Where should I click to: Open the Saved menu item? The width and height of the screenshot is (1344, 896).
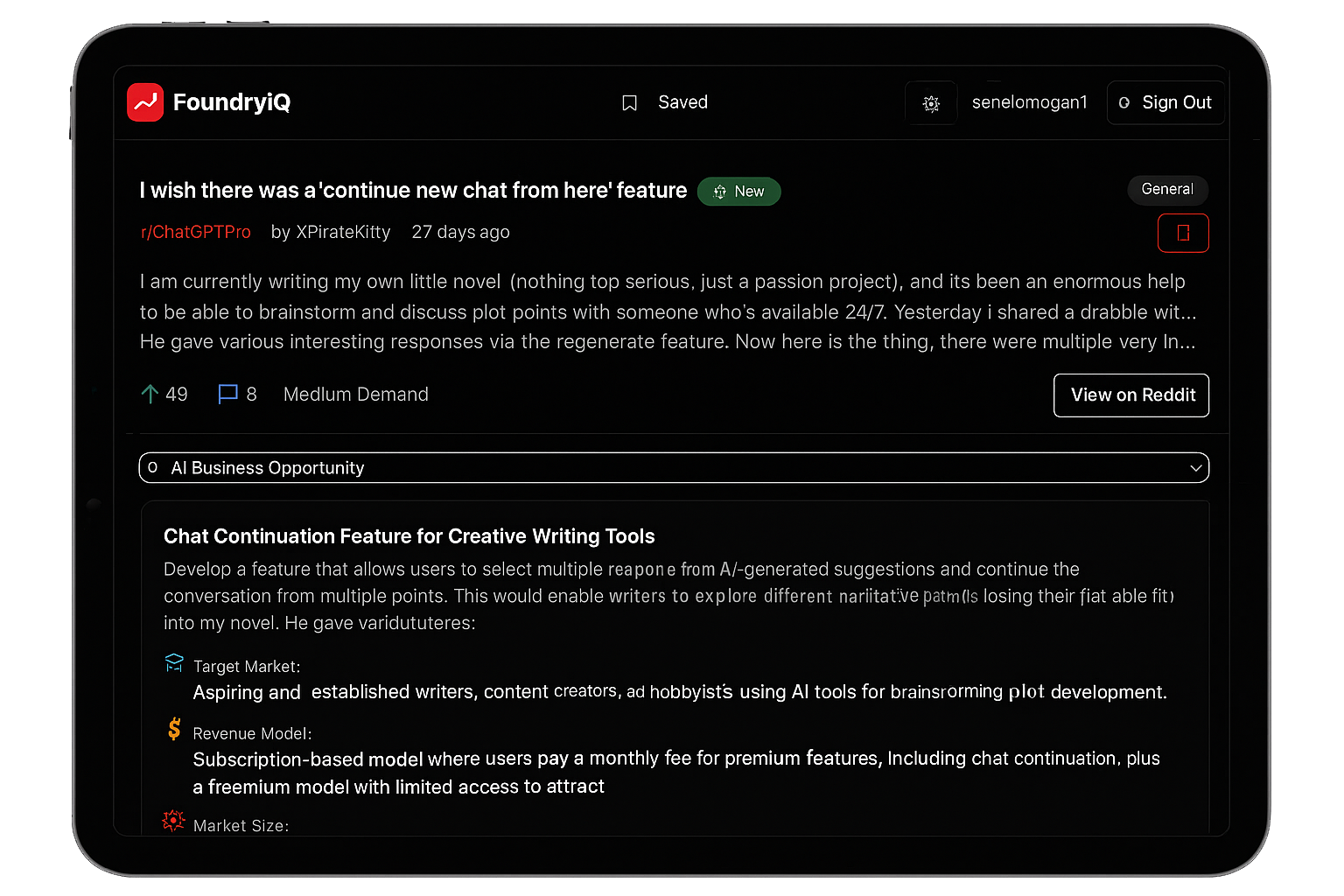[682, 102]
